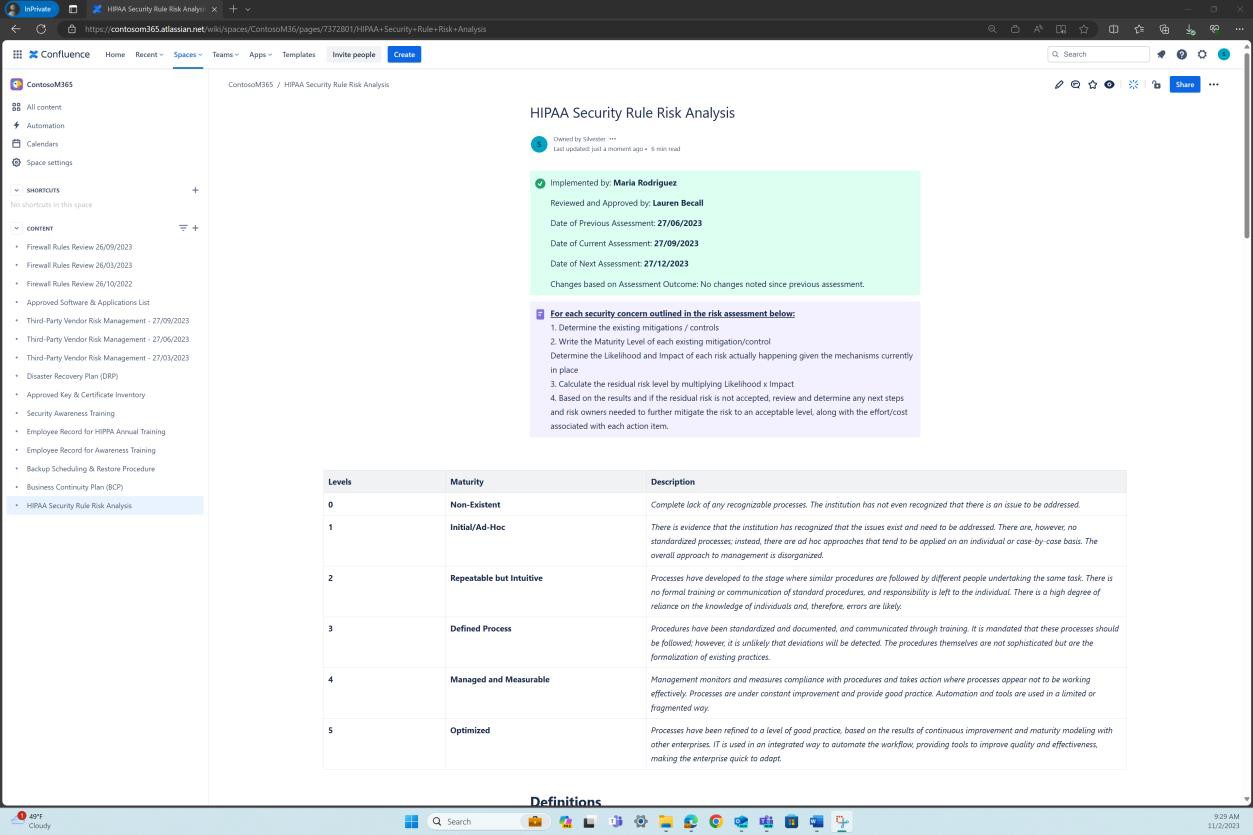
Task: Open Confluence notifications bell
Action: 1161,54
